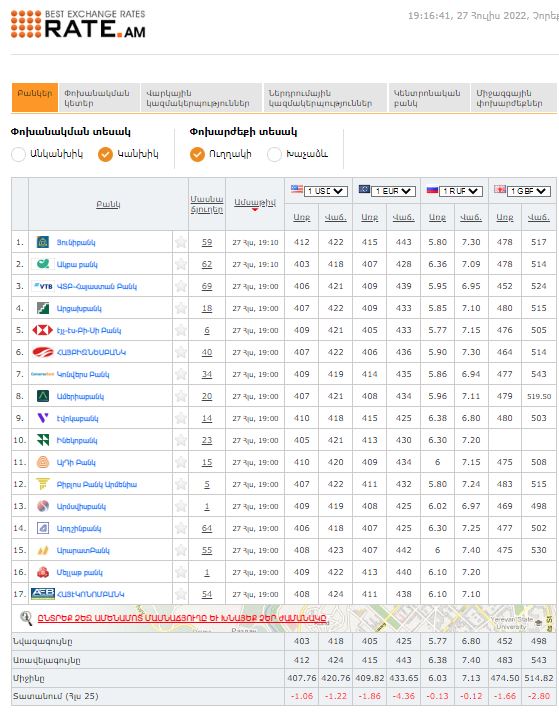Click the Armswissbank logo in row 13
This screenshot has width=559, height=712.
coord(43,506)
